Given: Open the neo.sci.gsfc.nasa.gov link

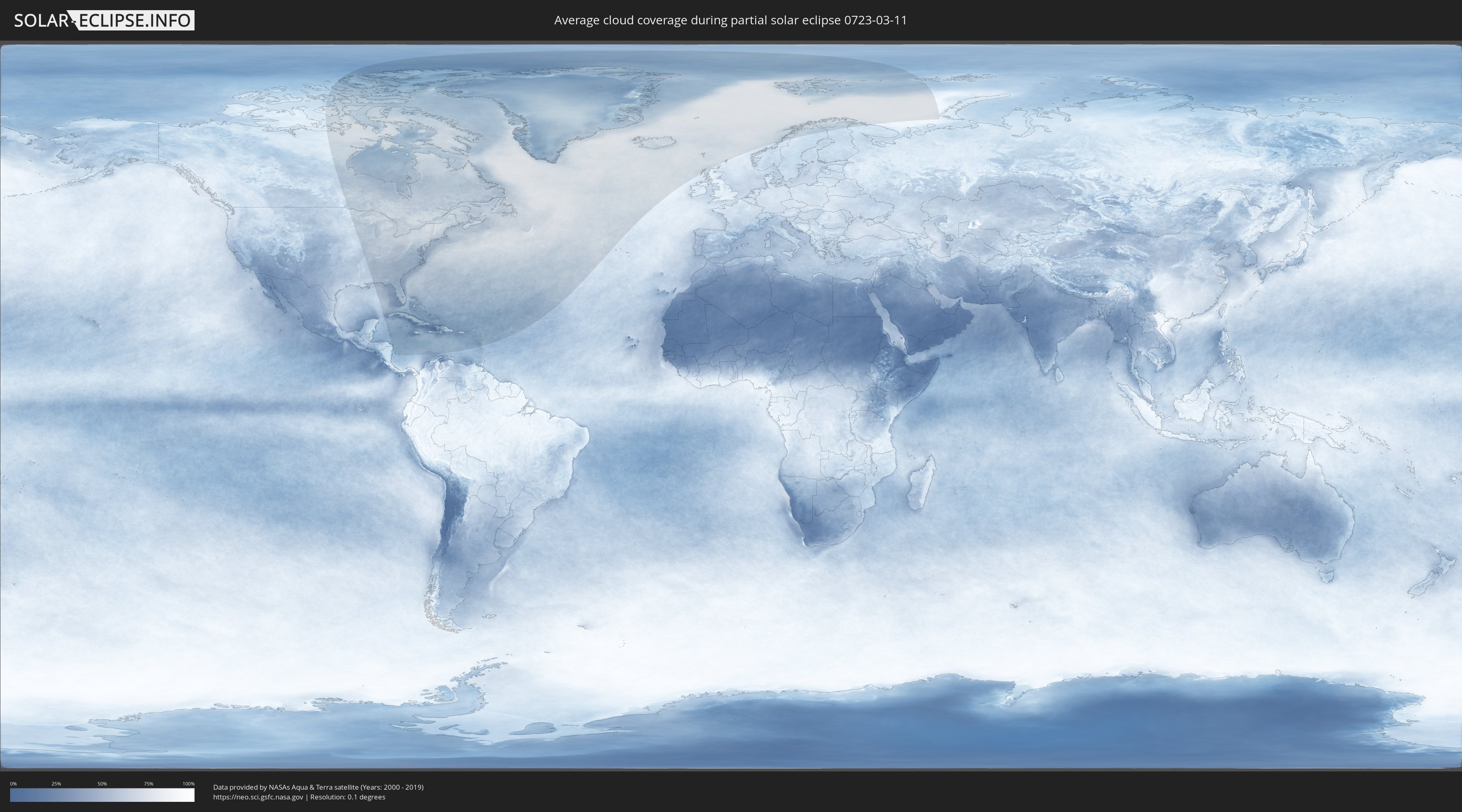Looking at the screenshot, I should click(257, 797).
